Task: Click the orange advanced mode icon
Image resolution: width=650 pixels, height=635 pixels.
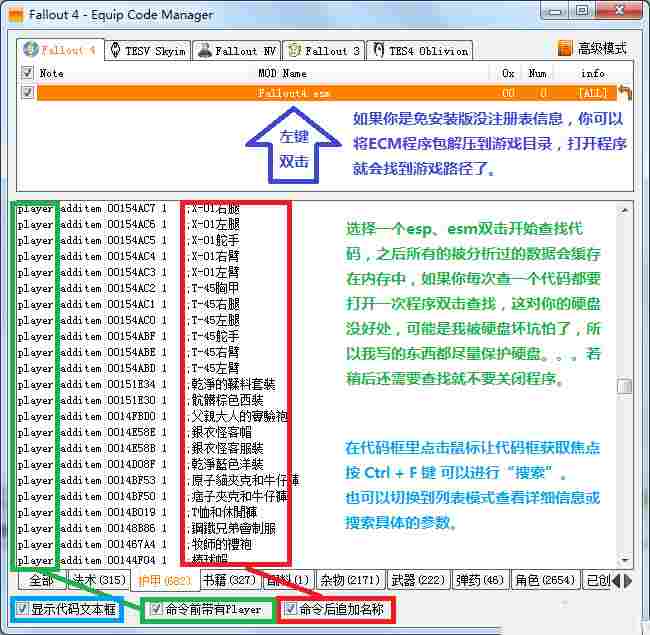Action: tap(565, 48)
